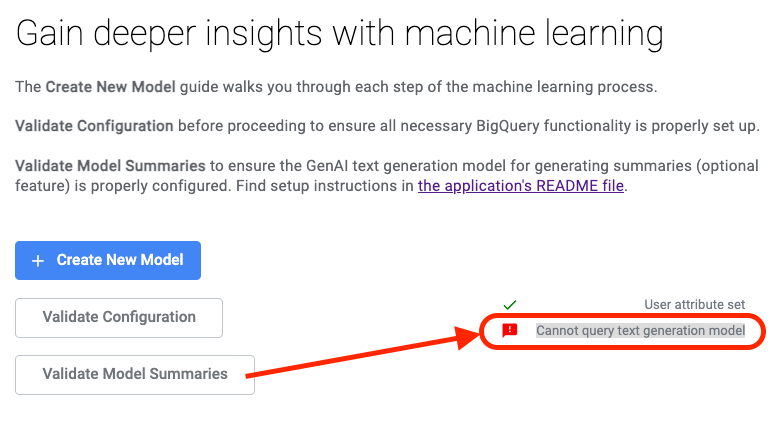Open the application's README file link

click(x=521, y=186)
